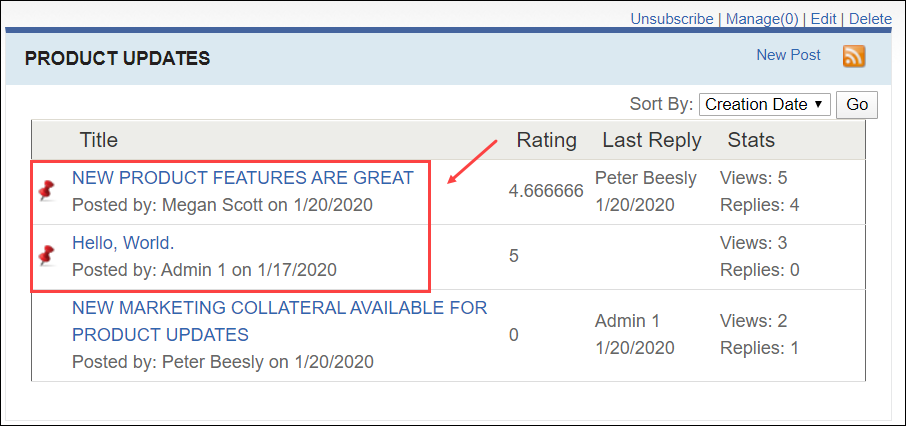Open NEW PRODUCT FEATURES ARE GREAT post
The width and height of the screenshot is (906, 426).
coord(242,178)
